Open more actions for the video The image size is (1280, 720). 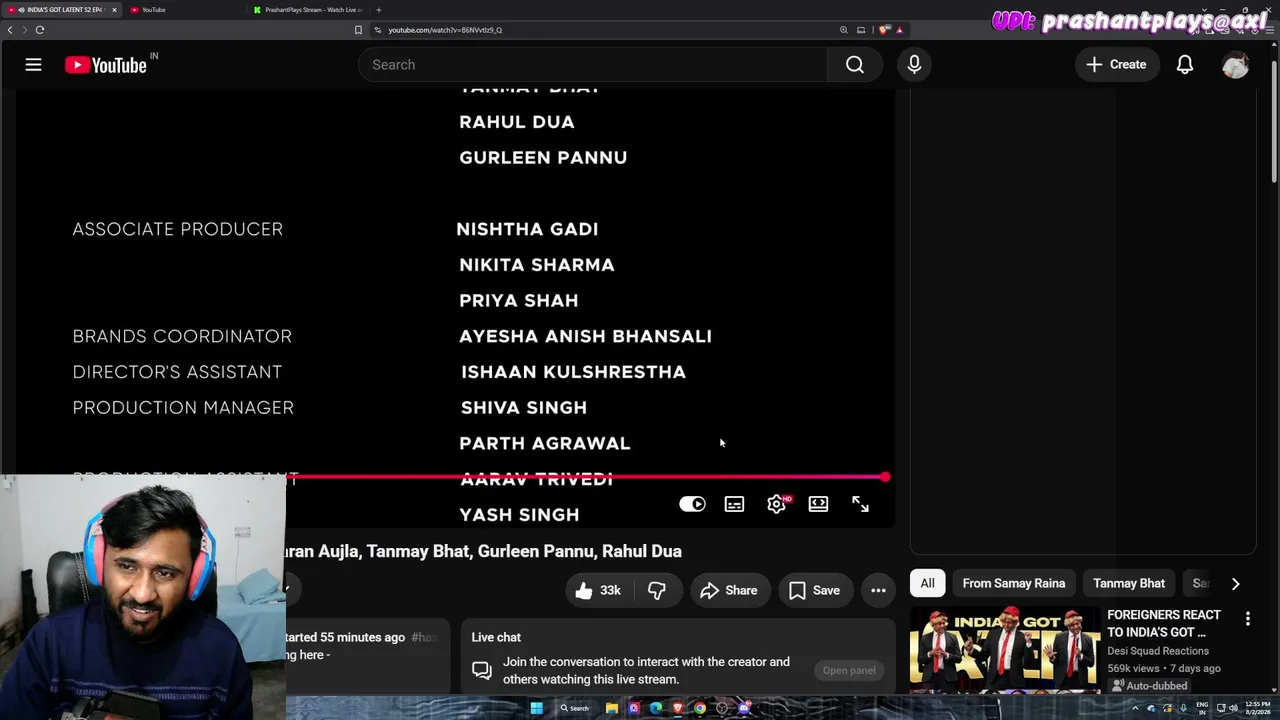tap(878, 590)
